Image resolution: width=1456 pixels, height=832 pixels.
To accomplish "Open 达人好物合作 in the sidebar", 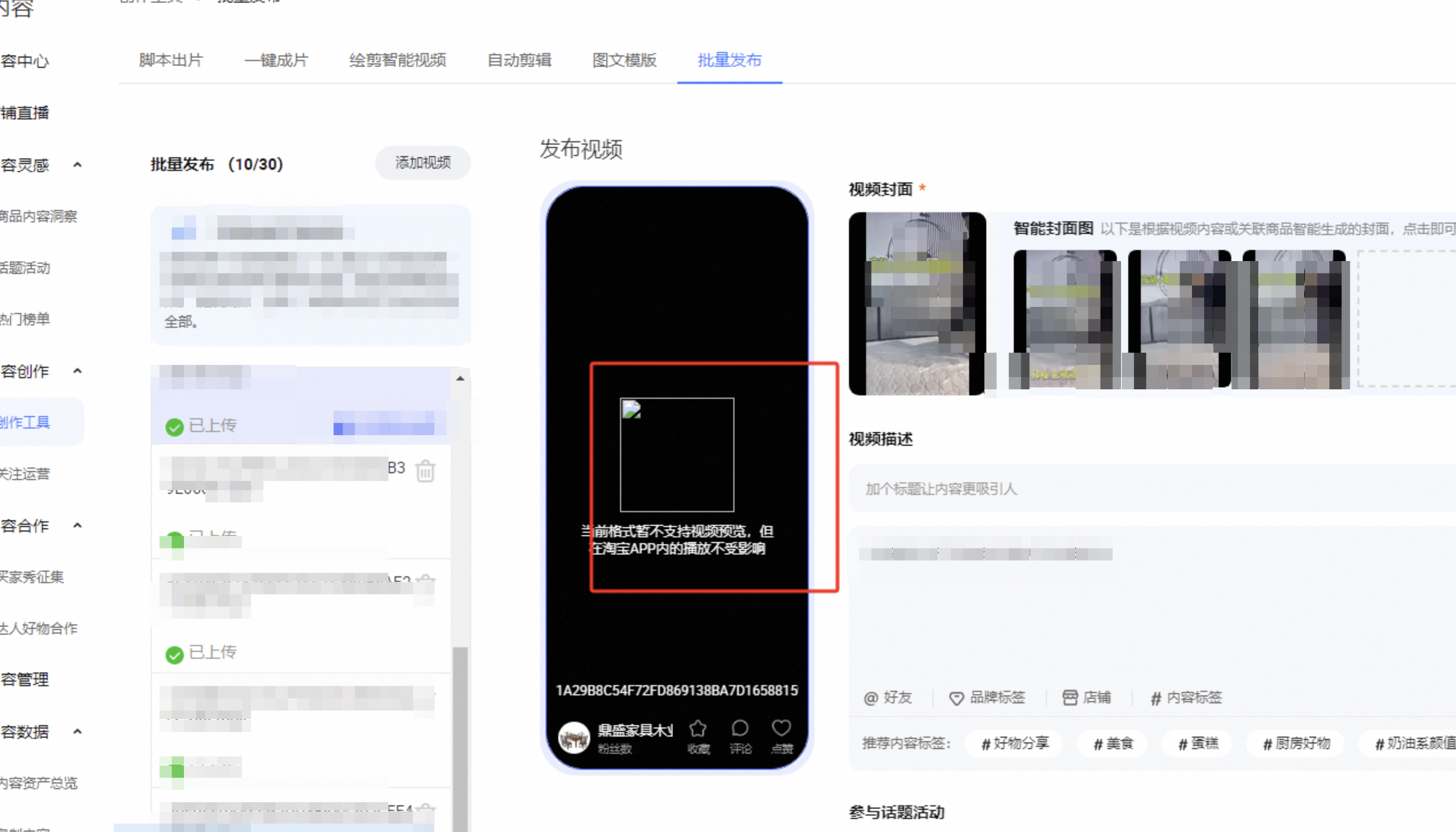I will pos(39,628).
